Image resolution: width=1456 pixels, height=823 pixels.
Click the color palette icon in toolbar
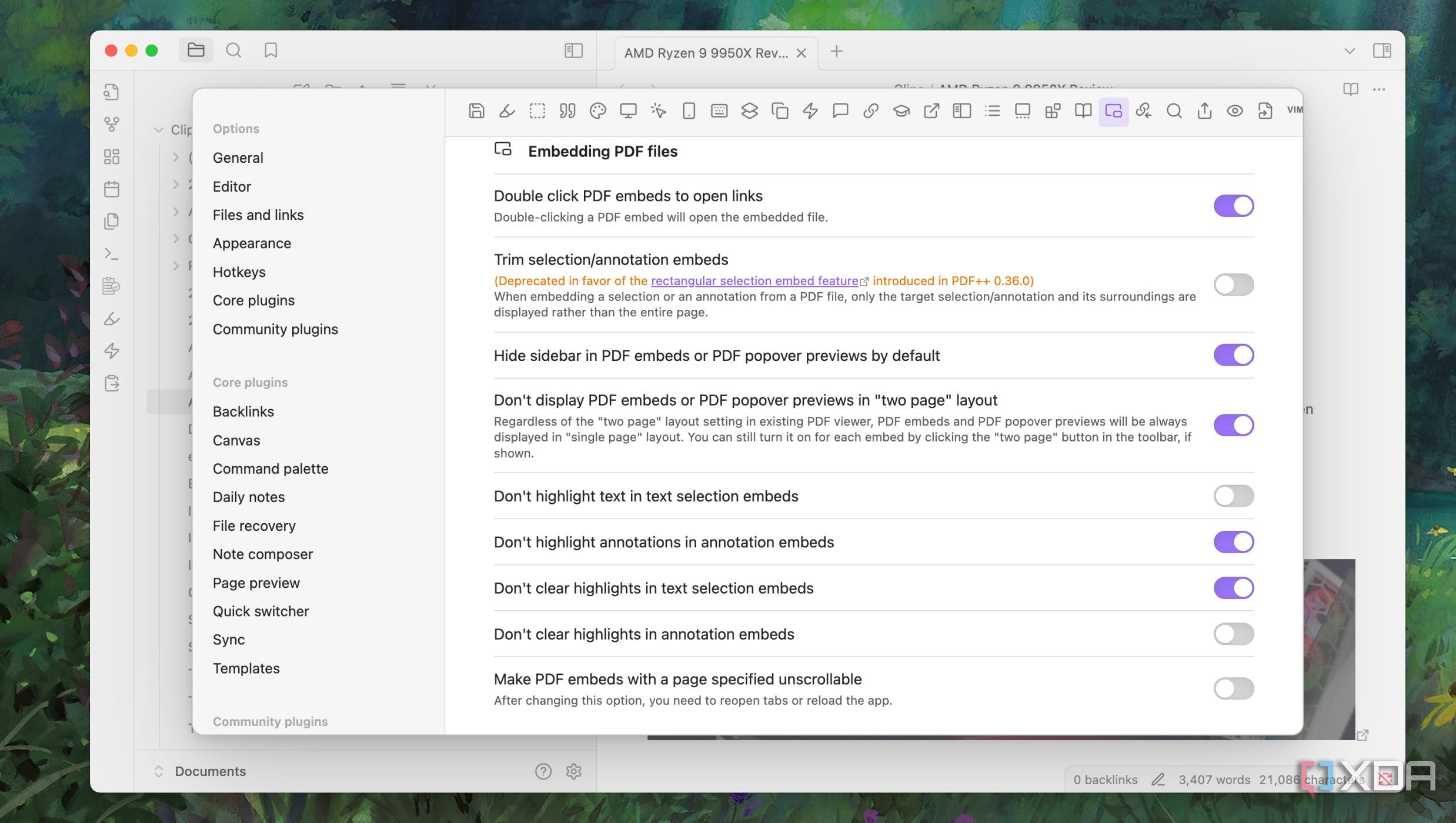(x=597, y=111)
